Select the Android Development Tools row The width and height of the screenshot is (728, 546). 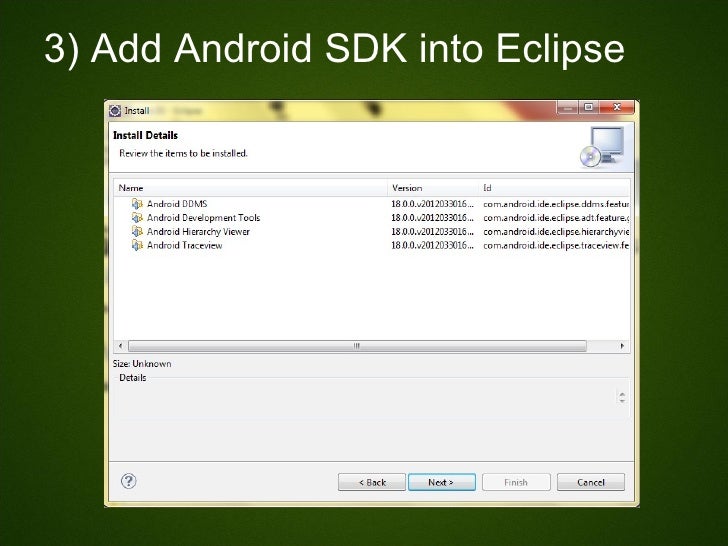[372, 217]
